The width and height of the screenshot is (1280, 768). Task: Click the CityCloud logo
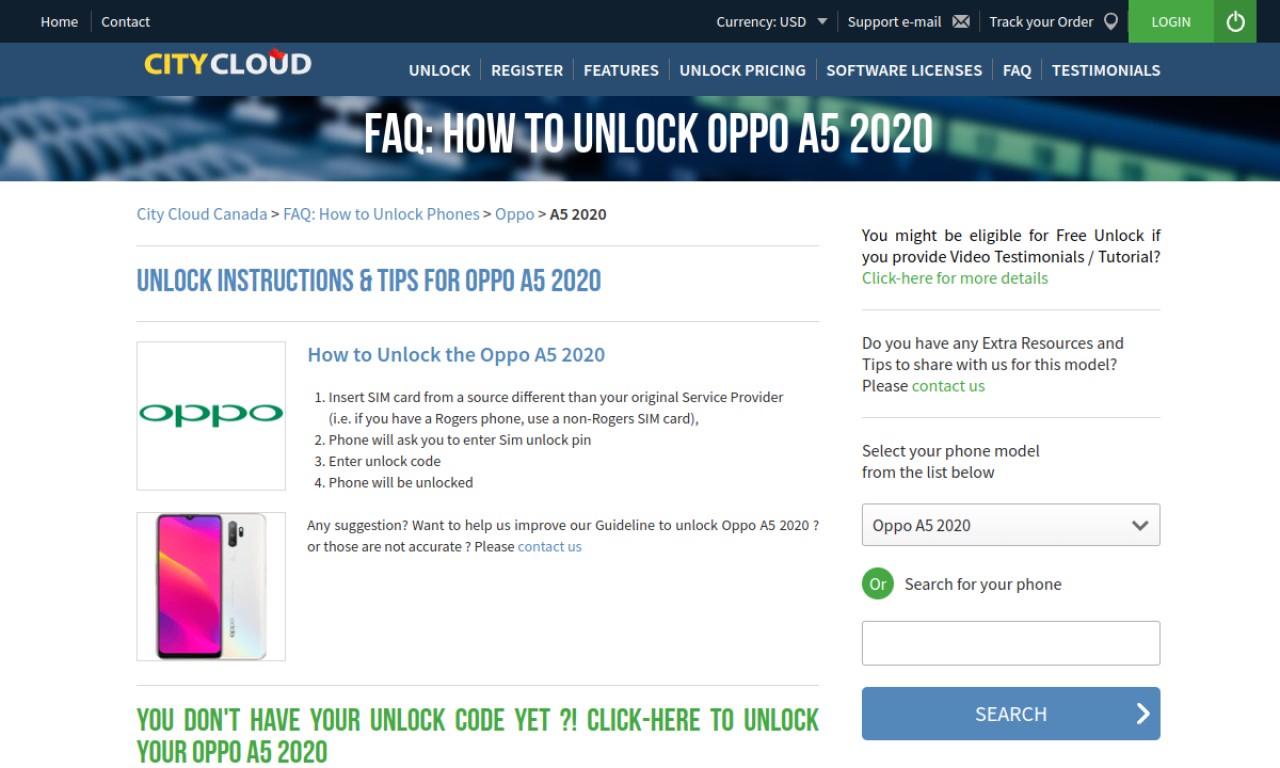pos(228,64)
